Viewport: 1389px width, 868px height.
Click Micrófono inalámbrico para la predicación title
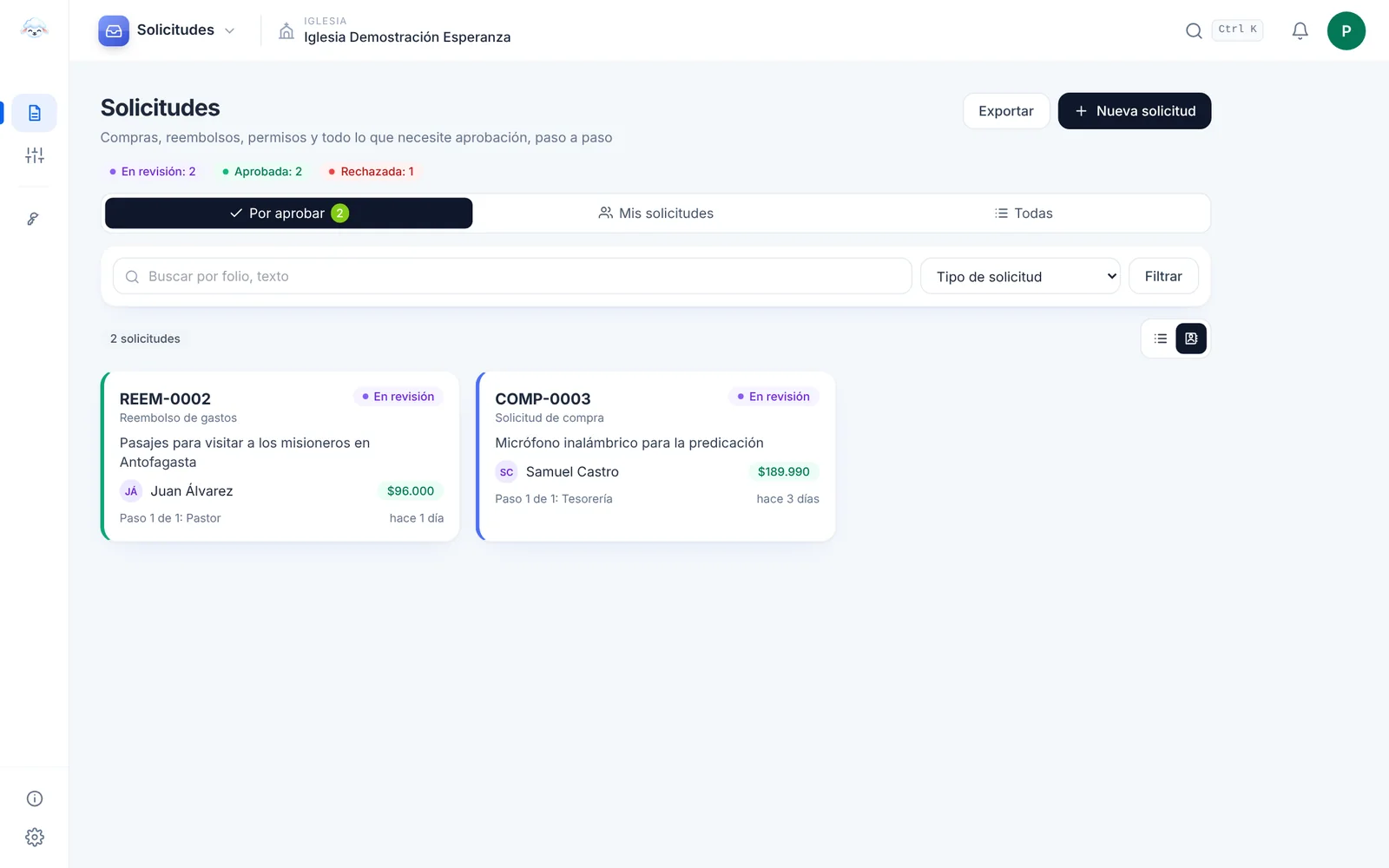[629, 443]
